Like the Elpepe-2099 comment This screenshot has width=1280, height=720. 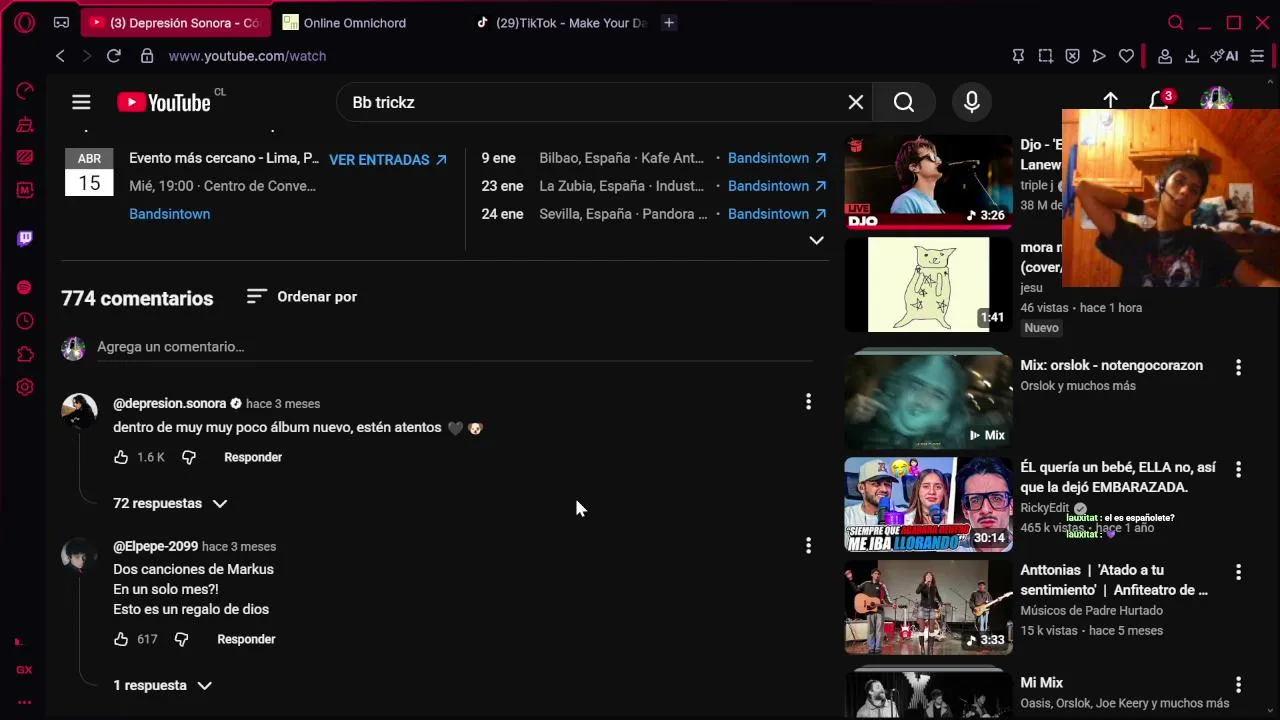(x=121, y=639)
